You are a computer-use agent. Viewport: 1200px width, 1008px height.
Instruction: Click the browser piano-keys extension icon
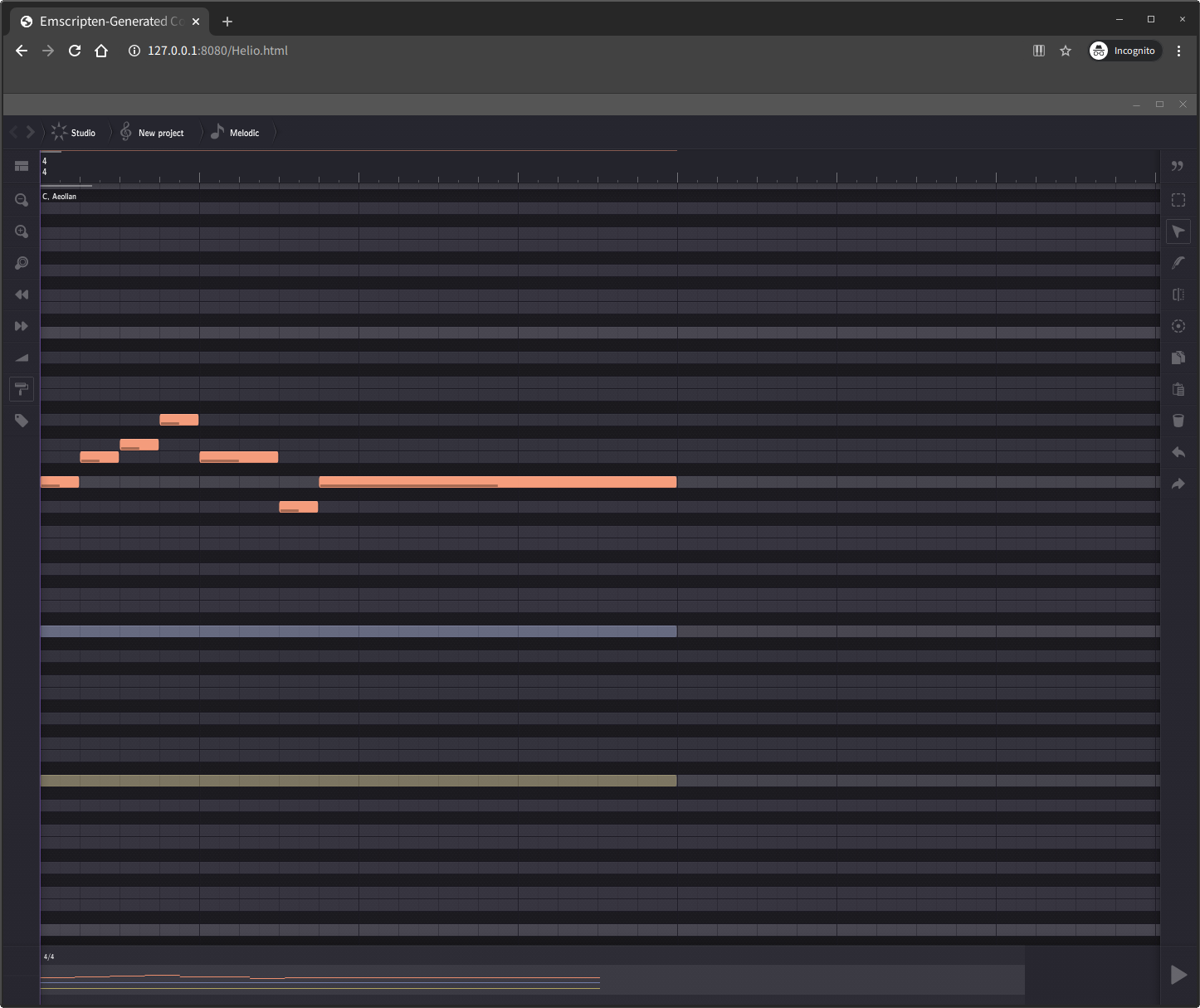click(x=1038, y=51)
